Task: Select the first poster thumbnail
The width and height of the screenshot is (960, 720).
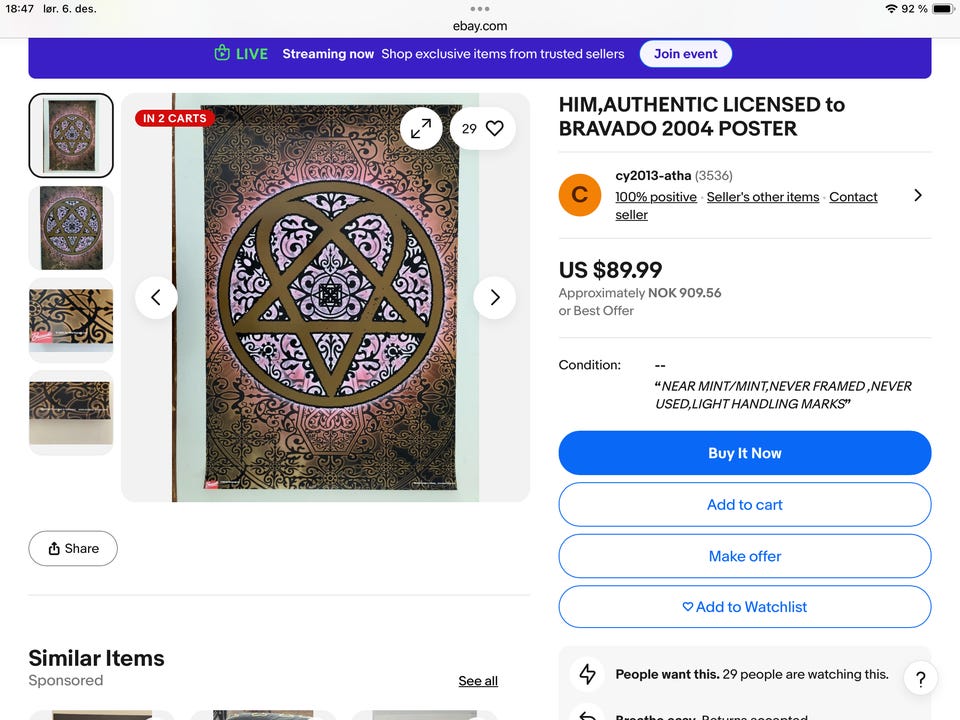Action: pyautogui.click(x=71, y=135)
